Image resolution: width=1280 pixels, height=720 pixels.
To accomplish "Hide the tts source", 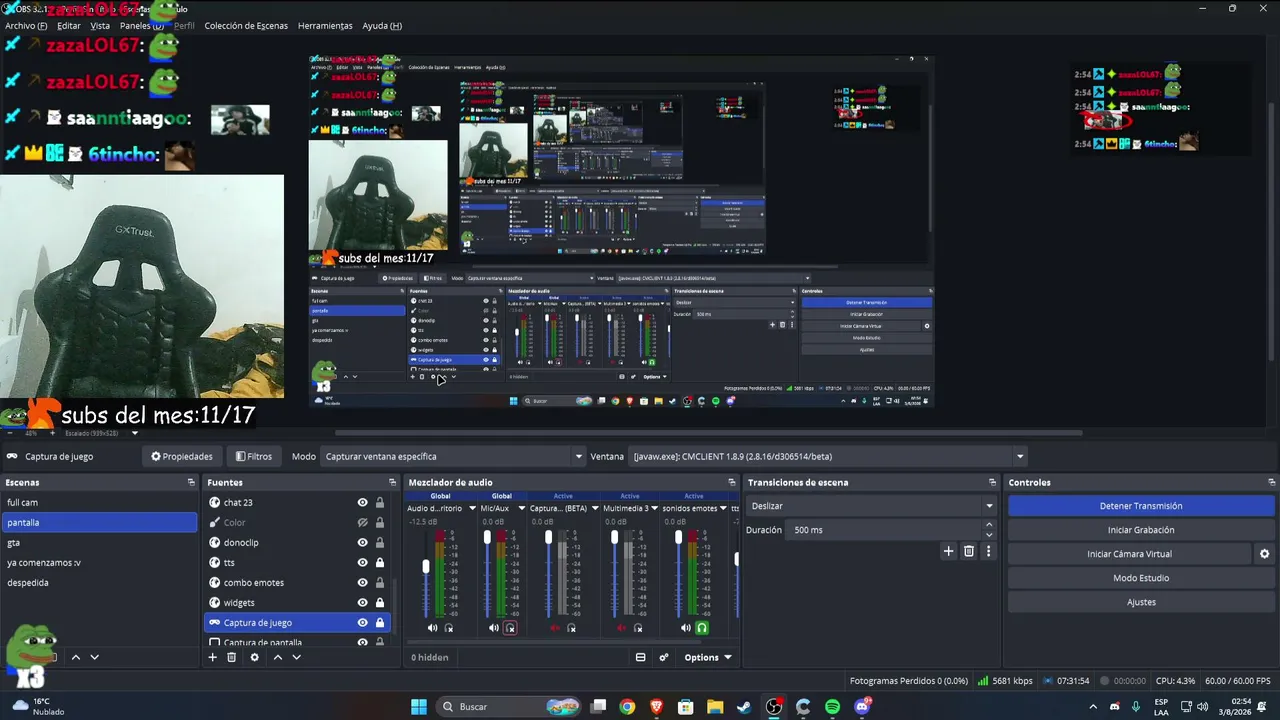I will pyautogui.click(x=362, y=562).
